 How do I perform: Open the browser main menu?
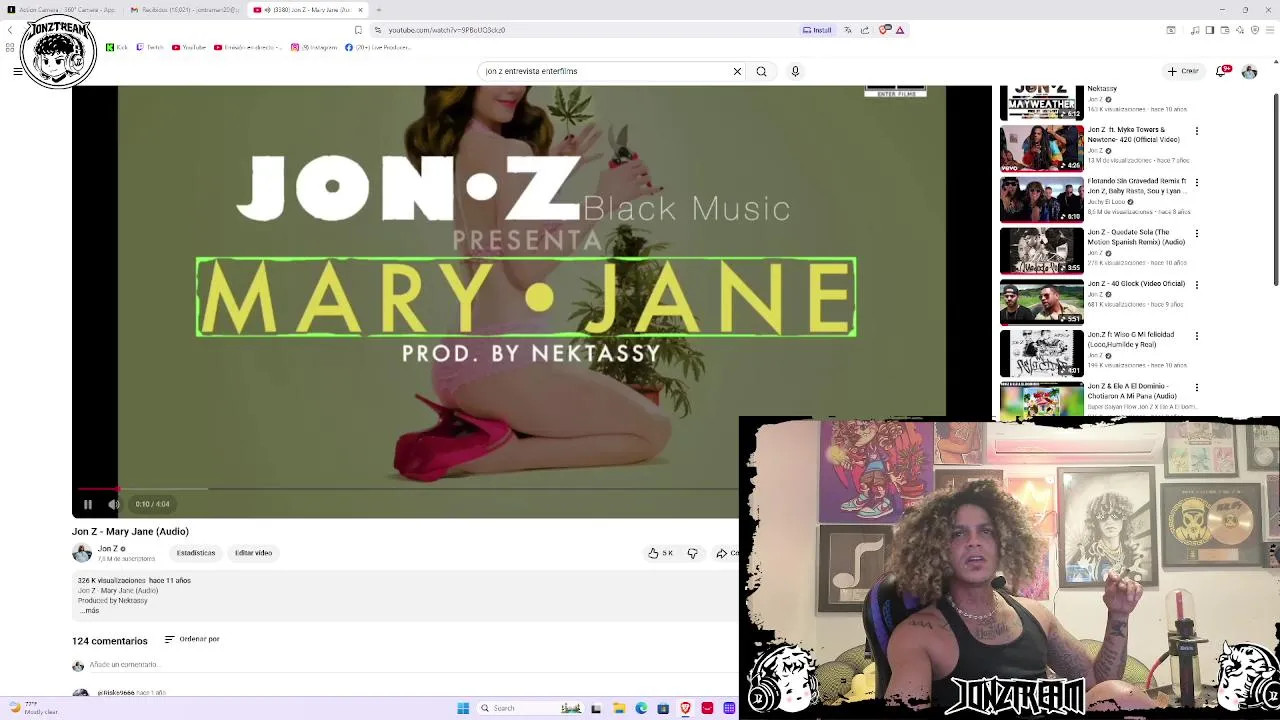coord(1271,30)
